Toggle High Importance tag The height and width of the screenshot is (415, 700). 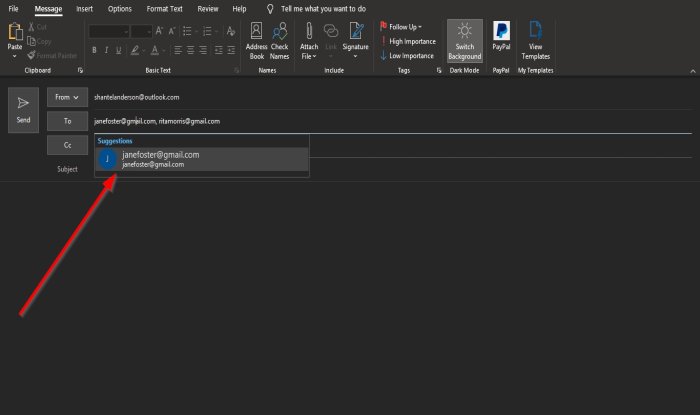(408, 41)
